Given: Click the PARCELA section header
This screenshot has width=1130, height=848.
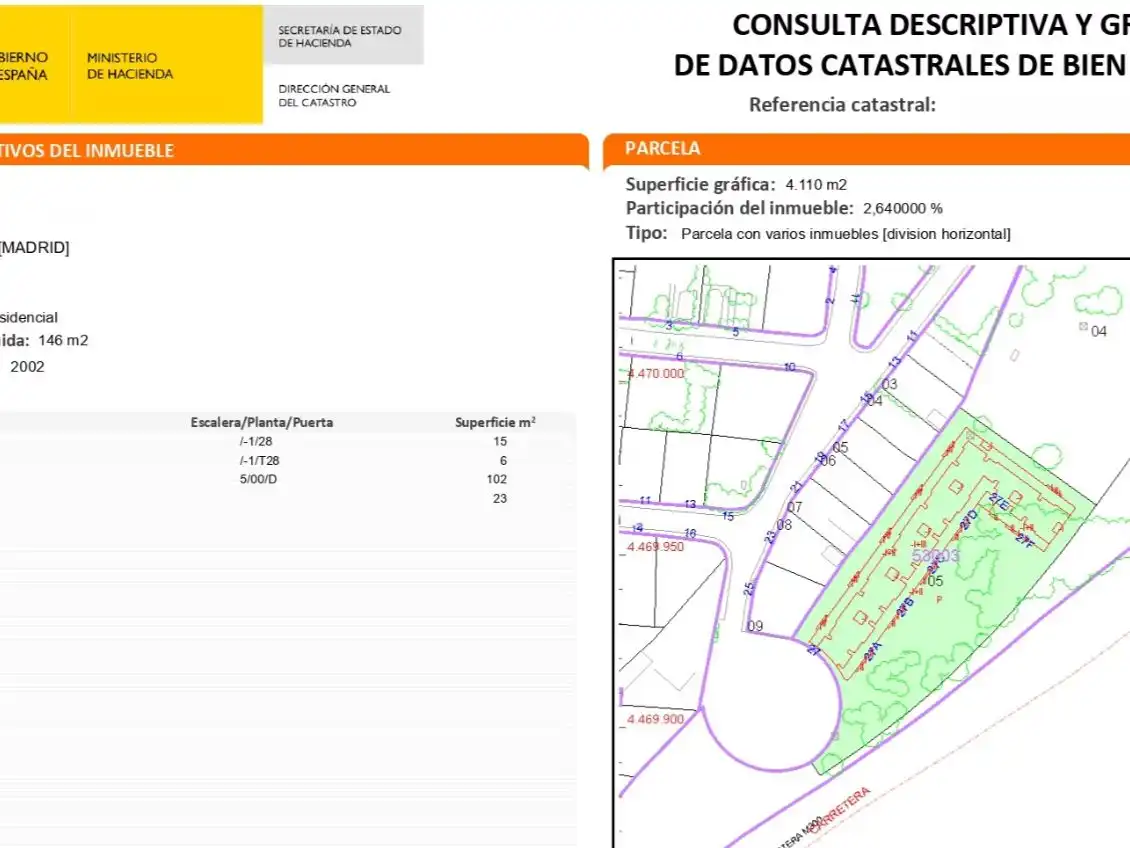Looking at the screenshot, I should point(662,148).
